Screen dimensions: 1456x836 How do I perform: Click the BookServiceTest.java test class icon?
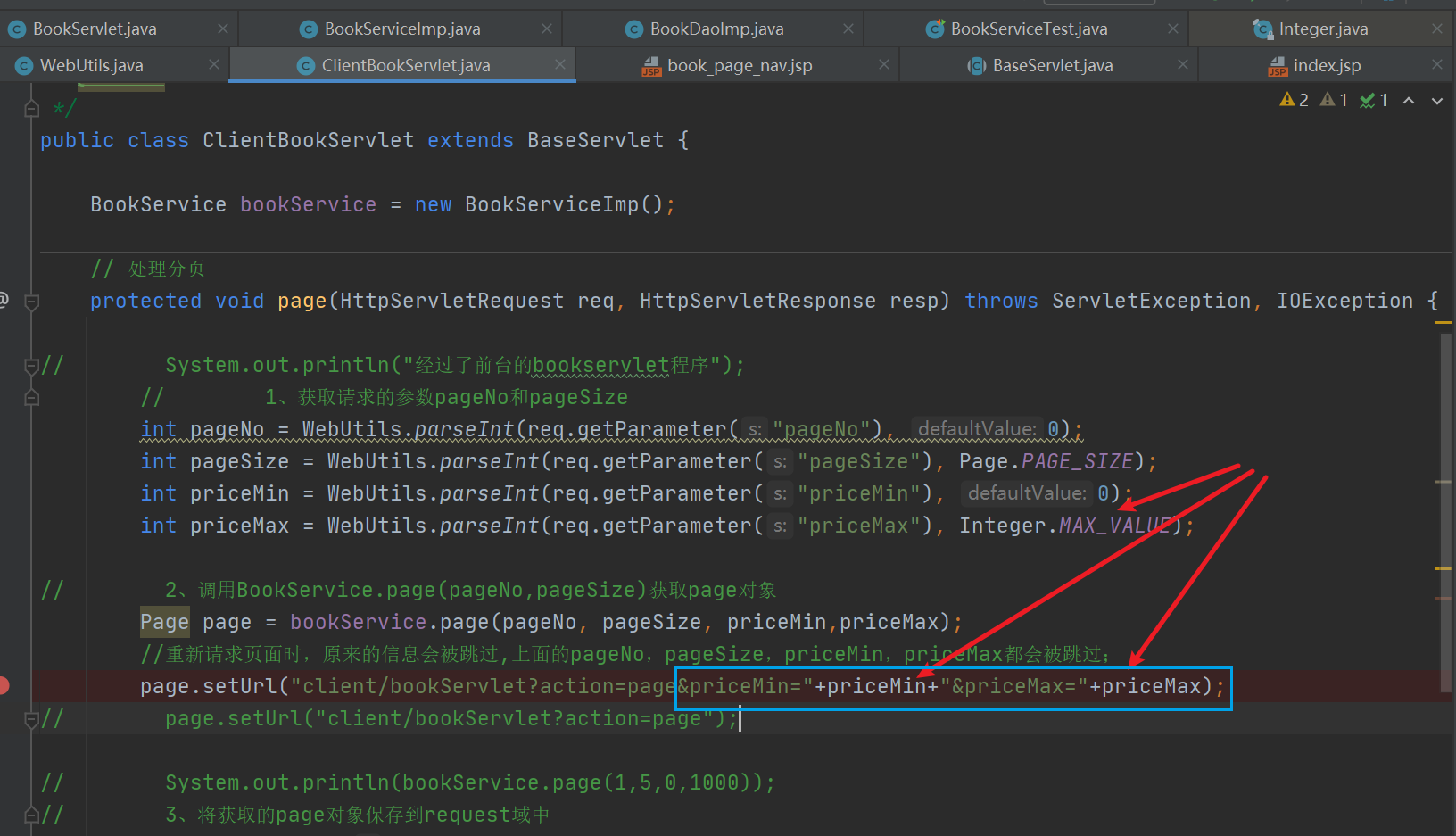[935, 29]
